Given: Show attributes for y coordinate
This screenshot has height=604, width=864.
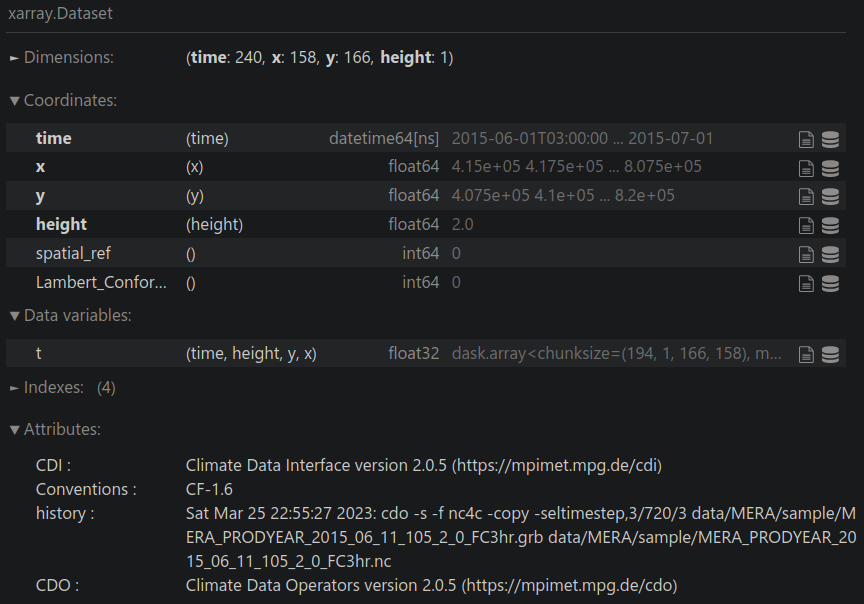Looking at the screenshot, I should 806,197.
